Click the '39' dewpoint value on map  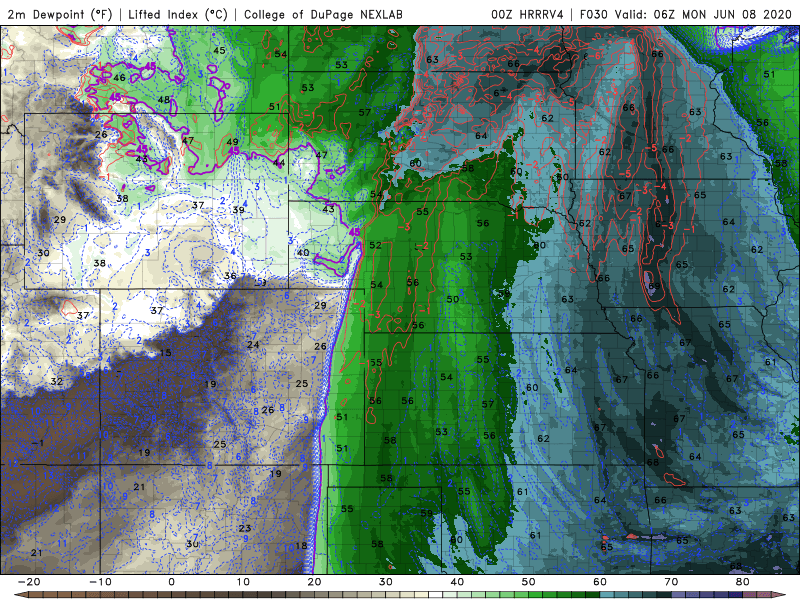(238, 210)
